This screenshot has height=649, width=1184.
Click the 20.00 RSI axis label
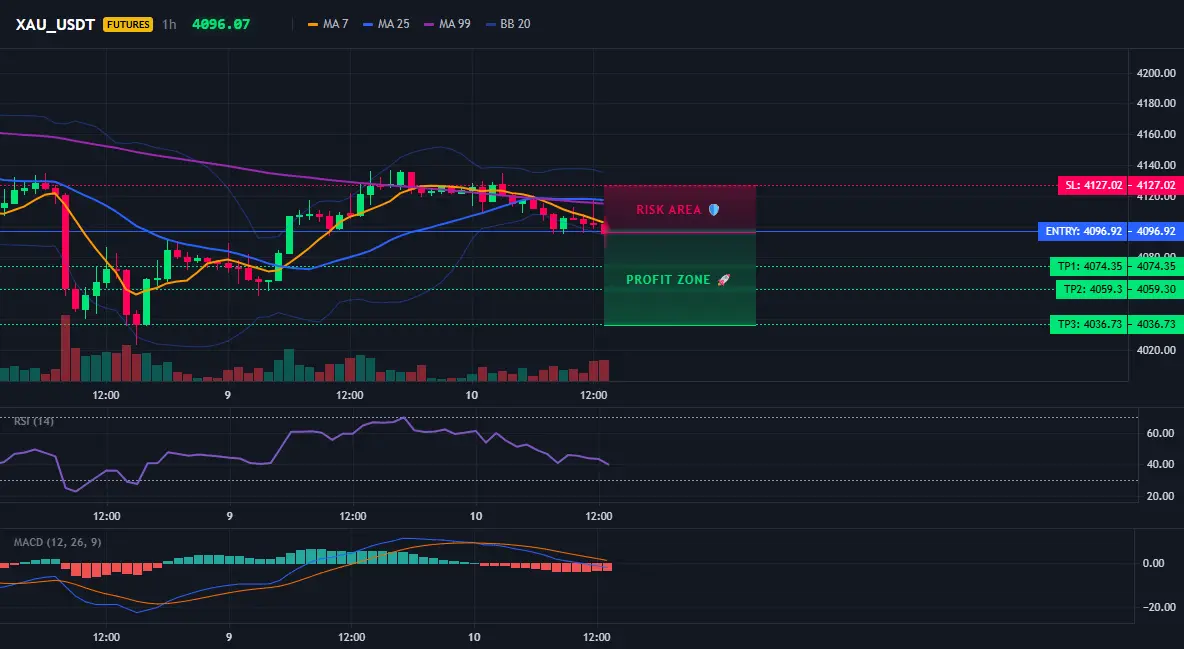[x=1160, y=496]
